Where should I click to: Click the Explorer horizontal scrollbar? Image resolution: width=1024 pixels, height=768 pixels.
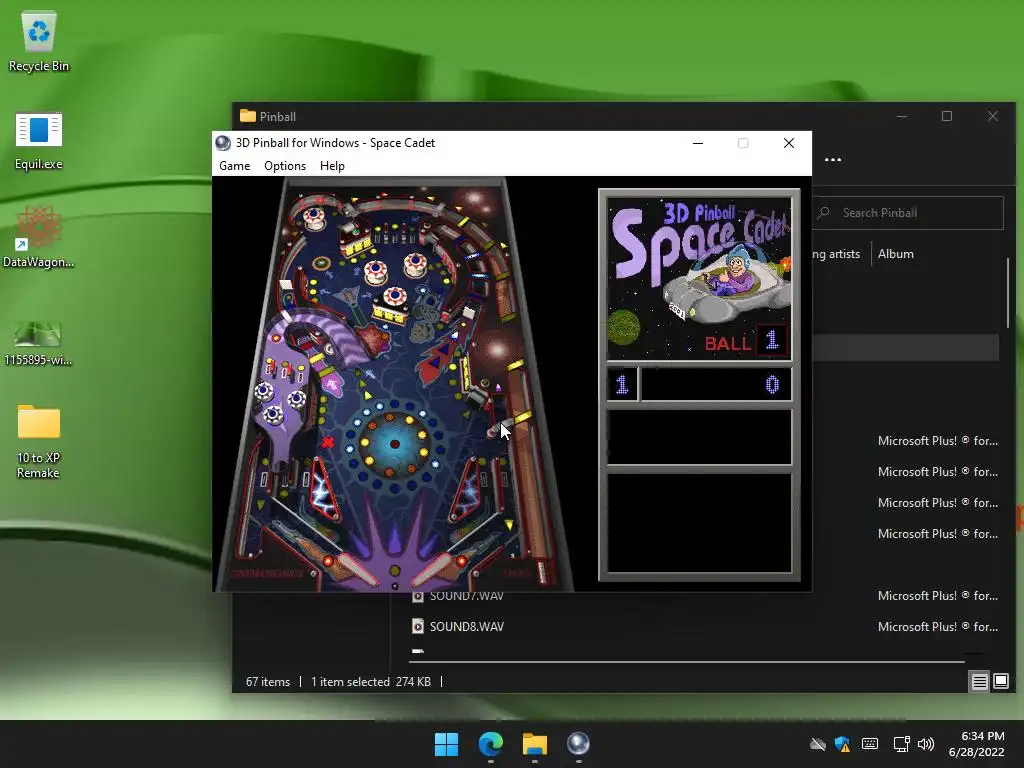pos(686,662)
